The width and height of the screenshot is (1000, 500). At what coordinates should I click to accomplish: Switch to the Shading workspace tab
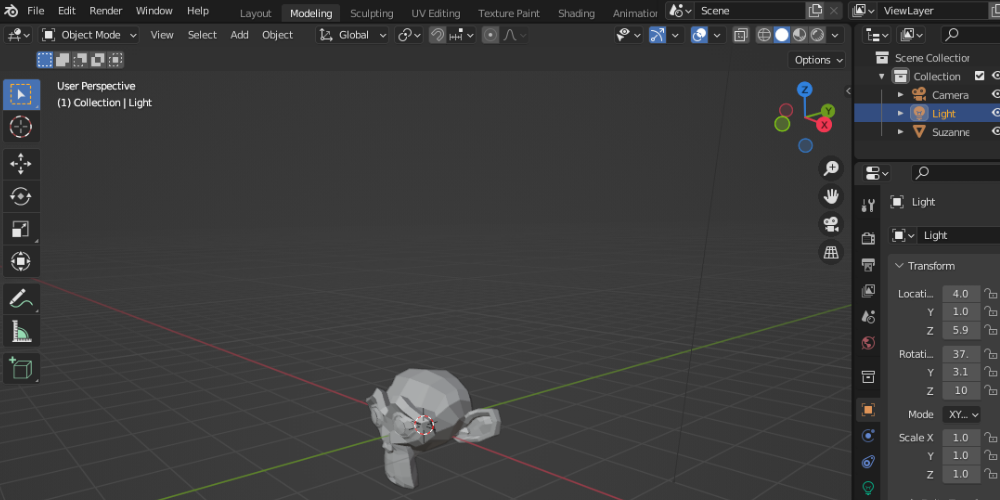576,13
